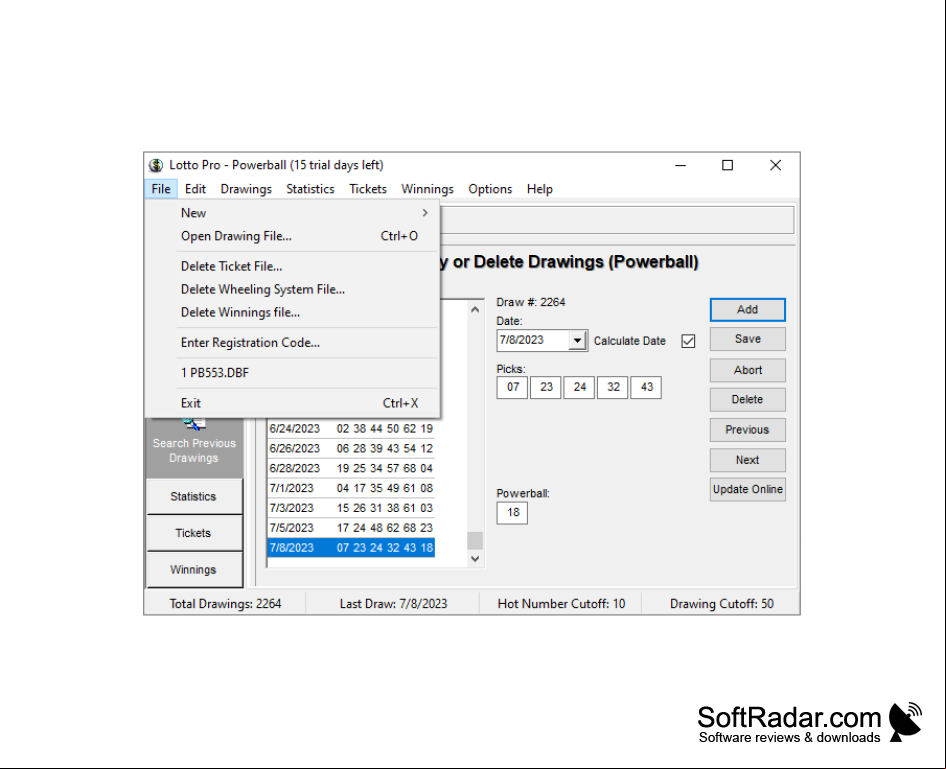This screenshot has width=946, height=769.
Task: Click the Draw #: 2264 label
Action: pos(530,302)
